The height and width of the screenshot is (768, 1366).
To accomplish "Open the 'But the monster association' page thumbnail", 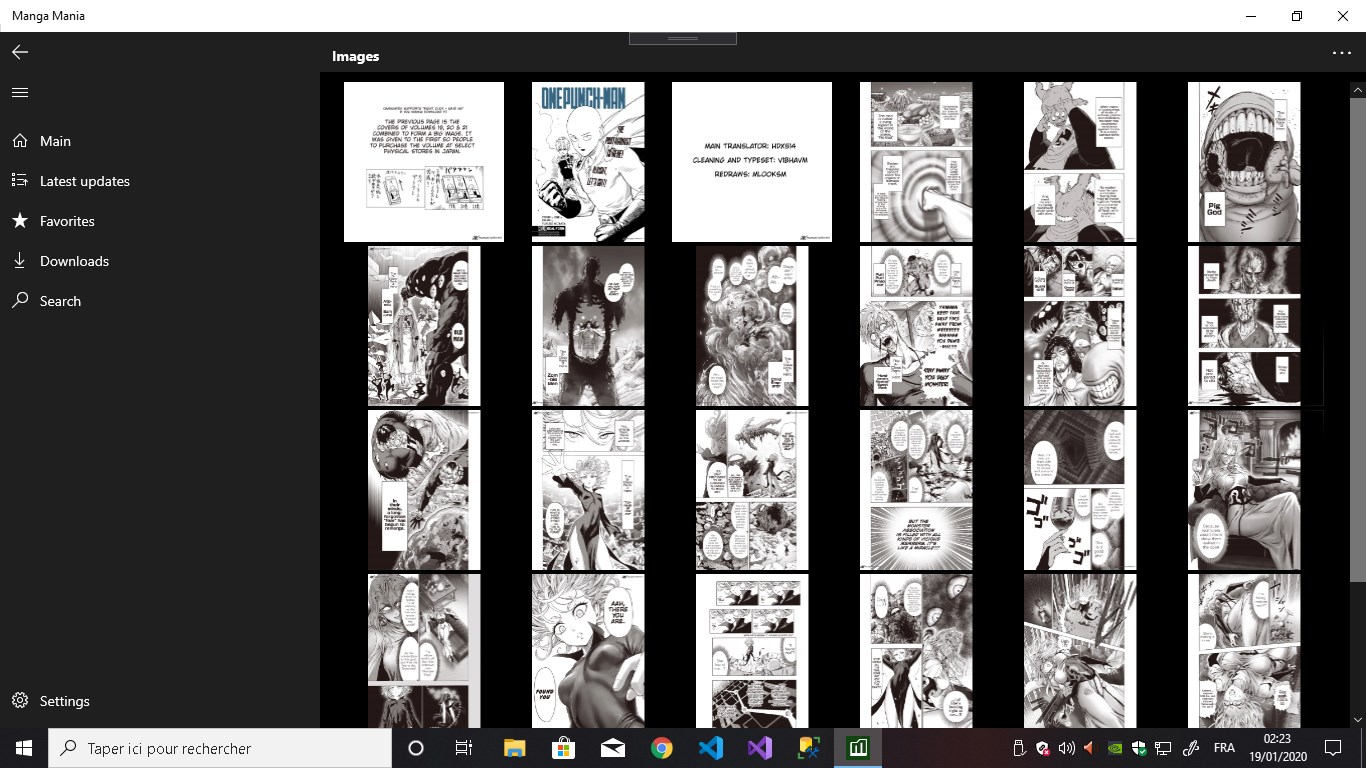I will pyautogui.click(x=916, y=490).
